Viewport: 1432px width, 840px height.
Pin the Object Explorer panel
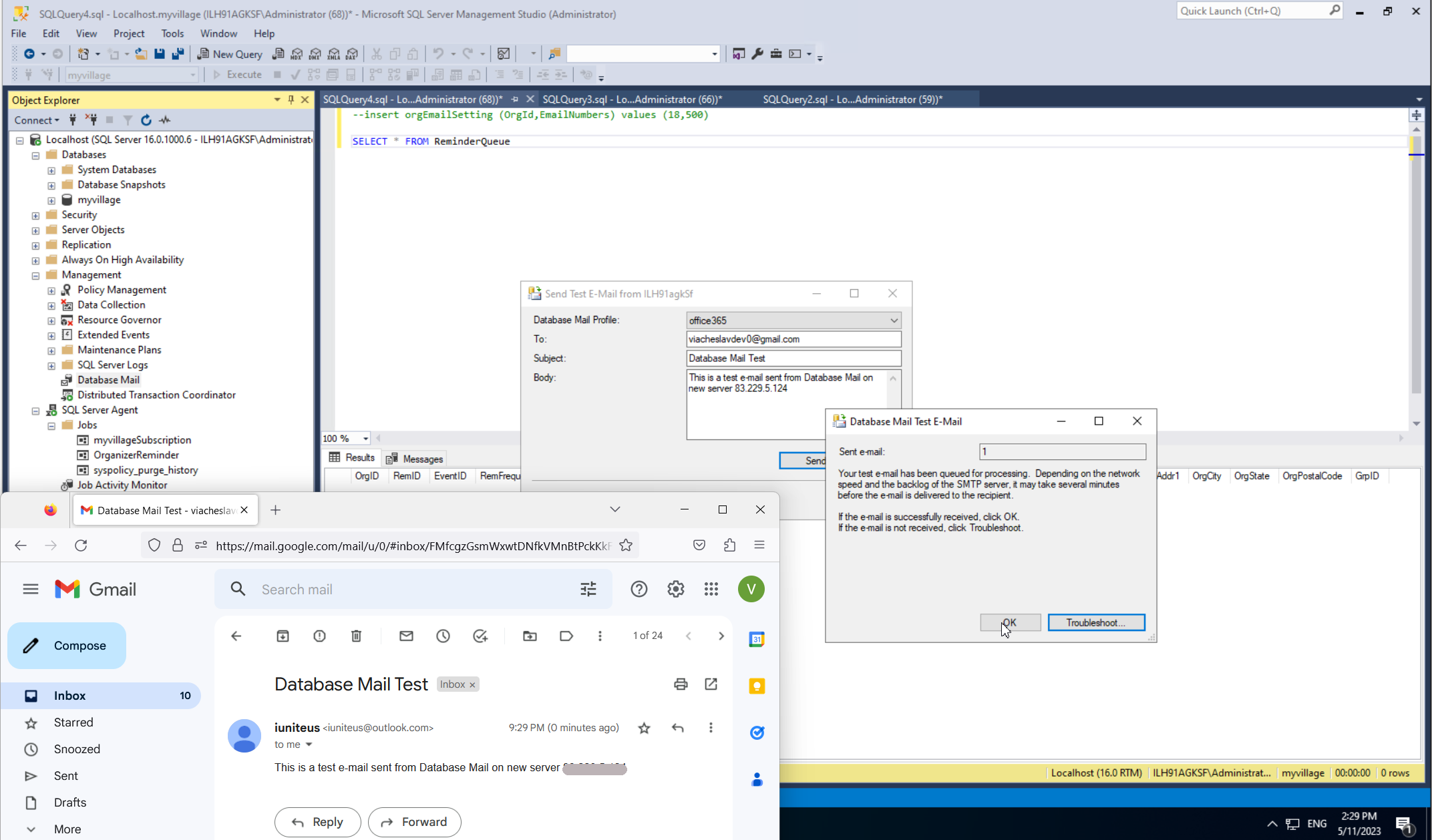pyautogui.click(x=291, y=99)
